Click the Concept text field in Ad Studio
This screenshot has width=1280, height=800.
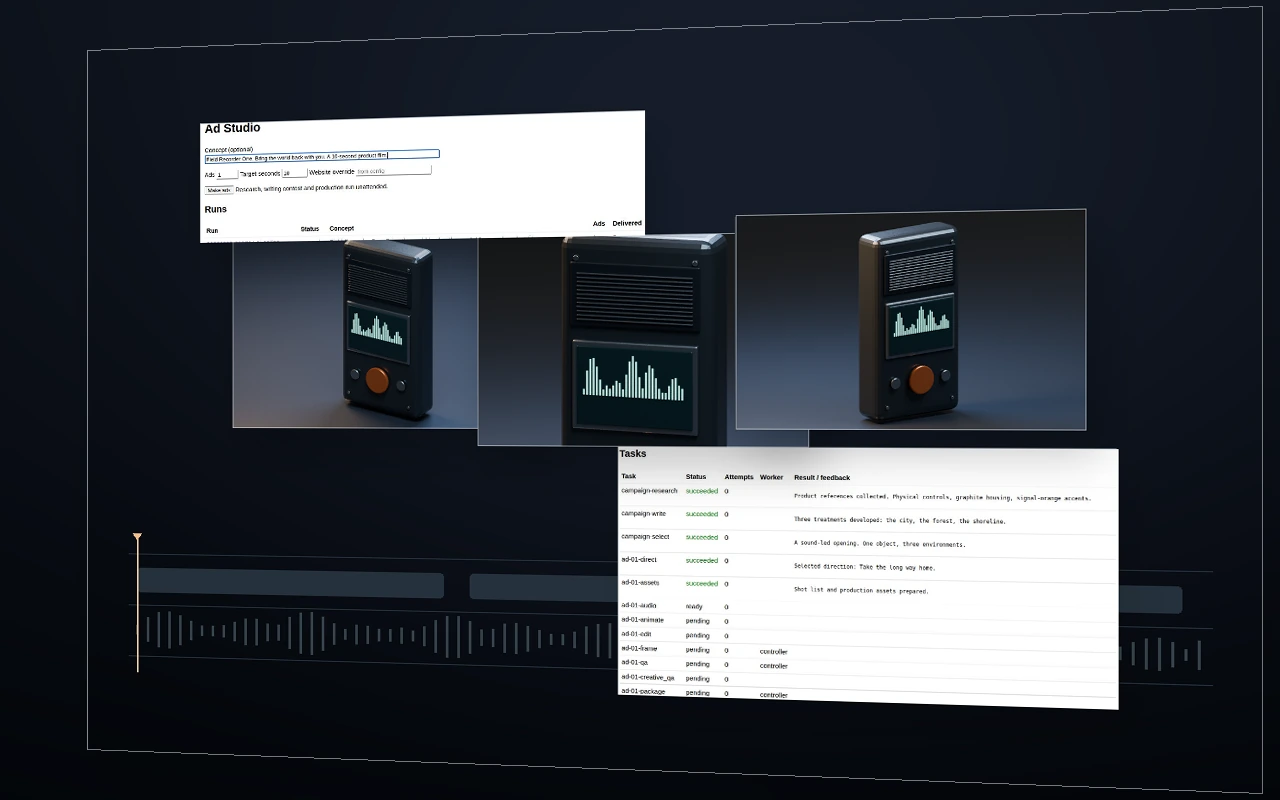(x=322, y=156)
